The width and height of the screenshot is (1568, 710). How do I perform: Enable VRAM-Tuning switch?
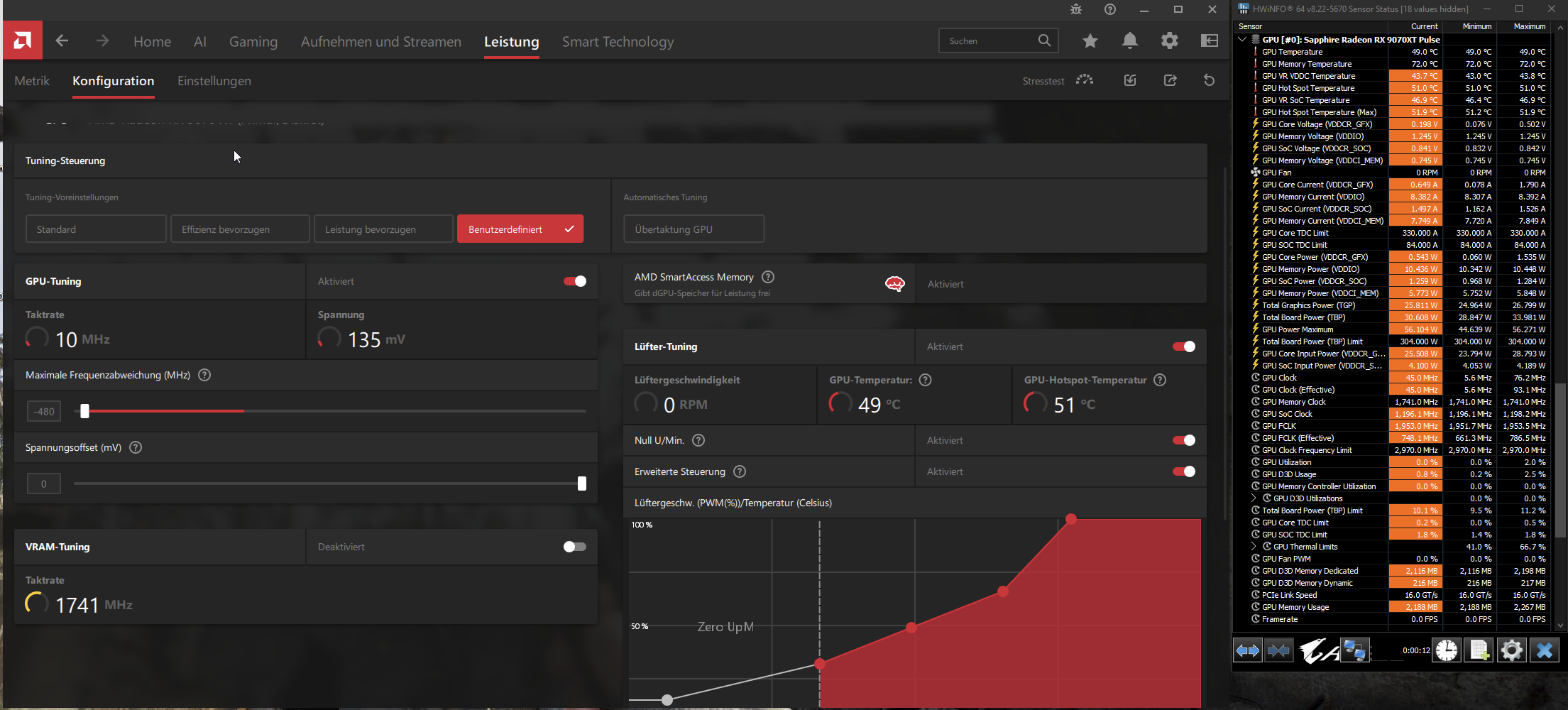pos(575,547)
